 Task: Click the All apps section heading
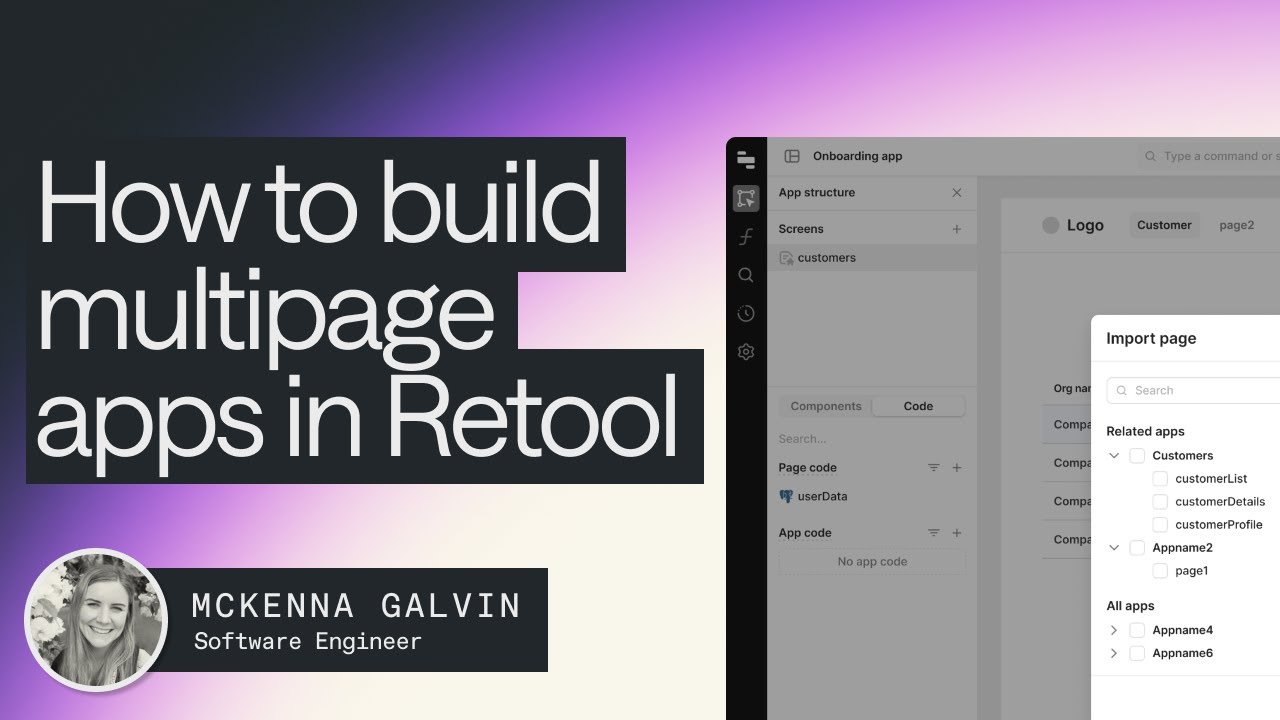[x=1130, y=606]
